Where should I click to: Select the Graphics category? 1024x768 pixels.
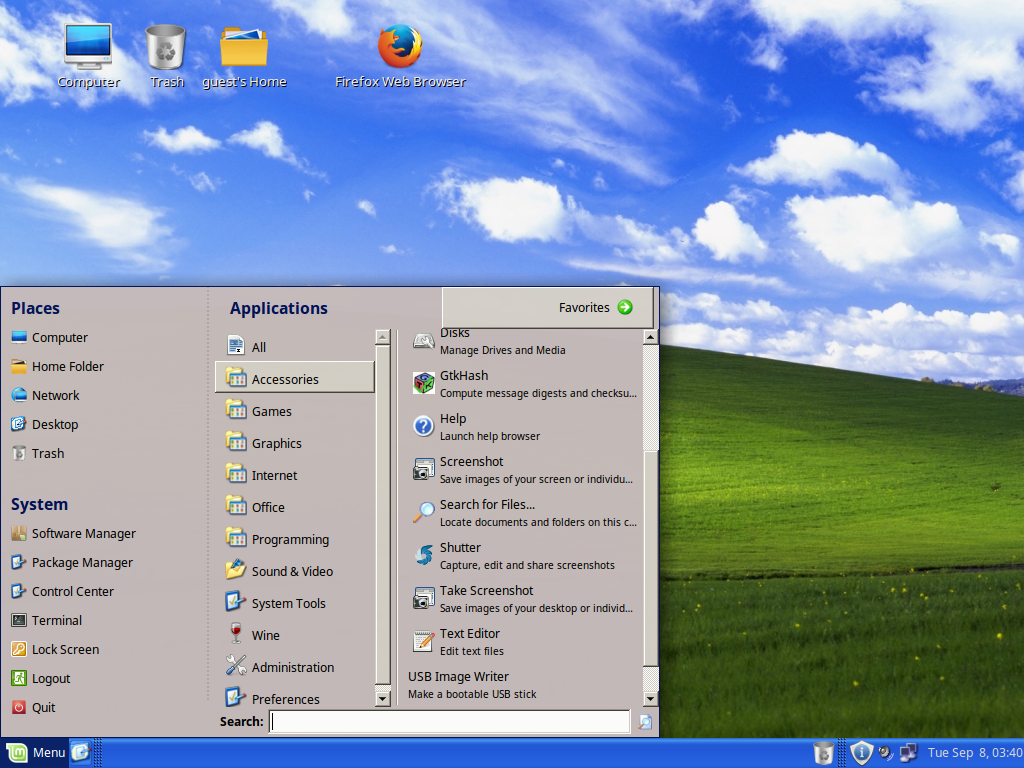click(x=276, y=443)
